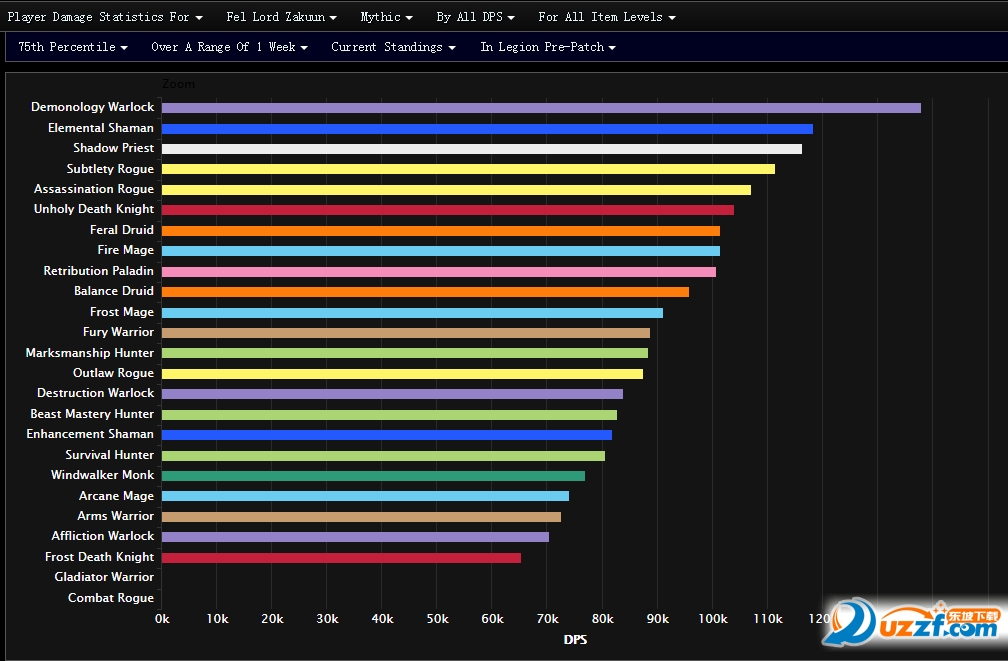Open 'Over A Range Of 1 Week' menu

click(230, 47)
